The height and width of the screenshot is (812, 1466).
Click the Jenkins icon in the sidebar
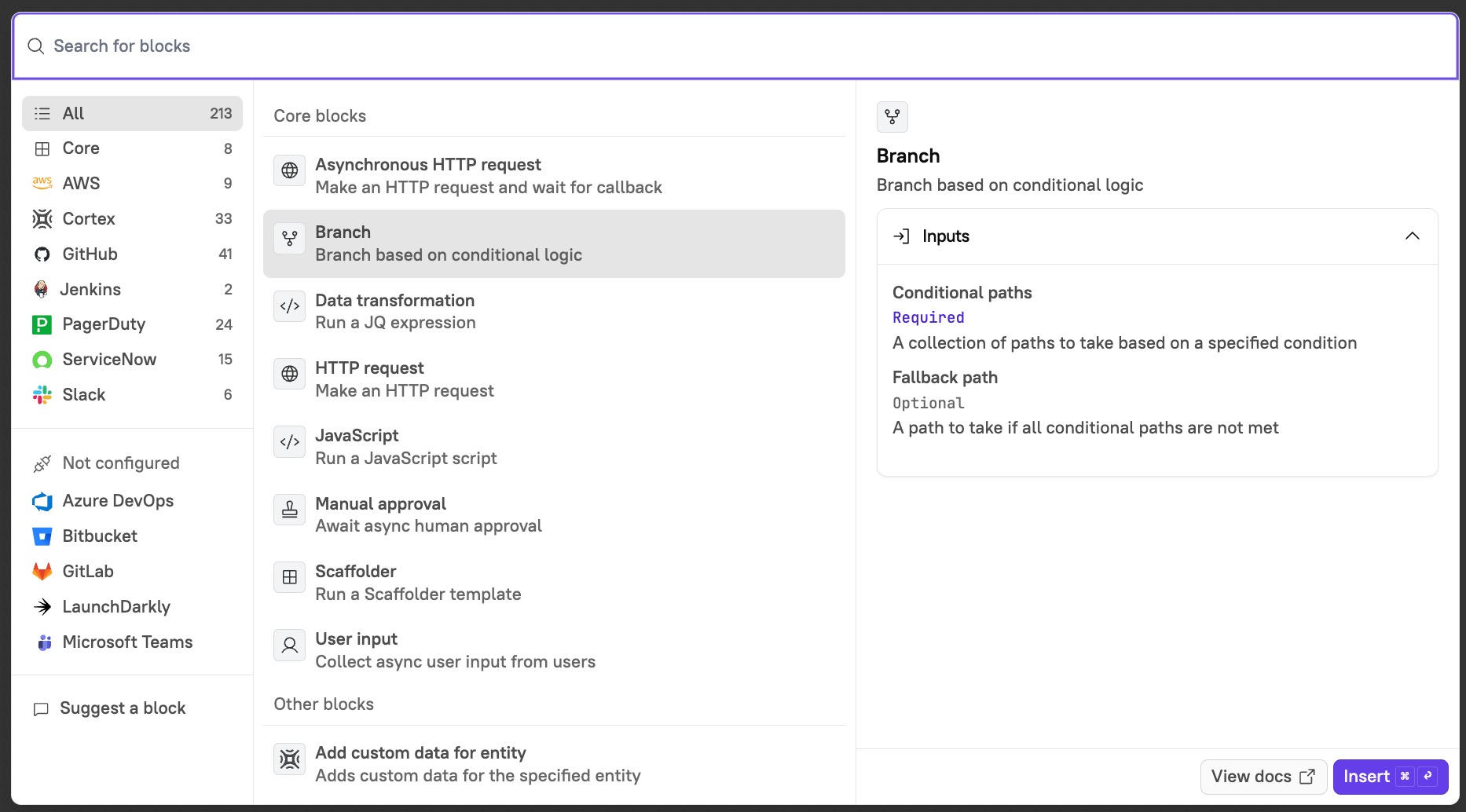tap(42, 289)
